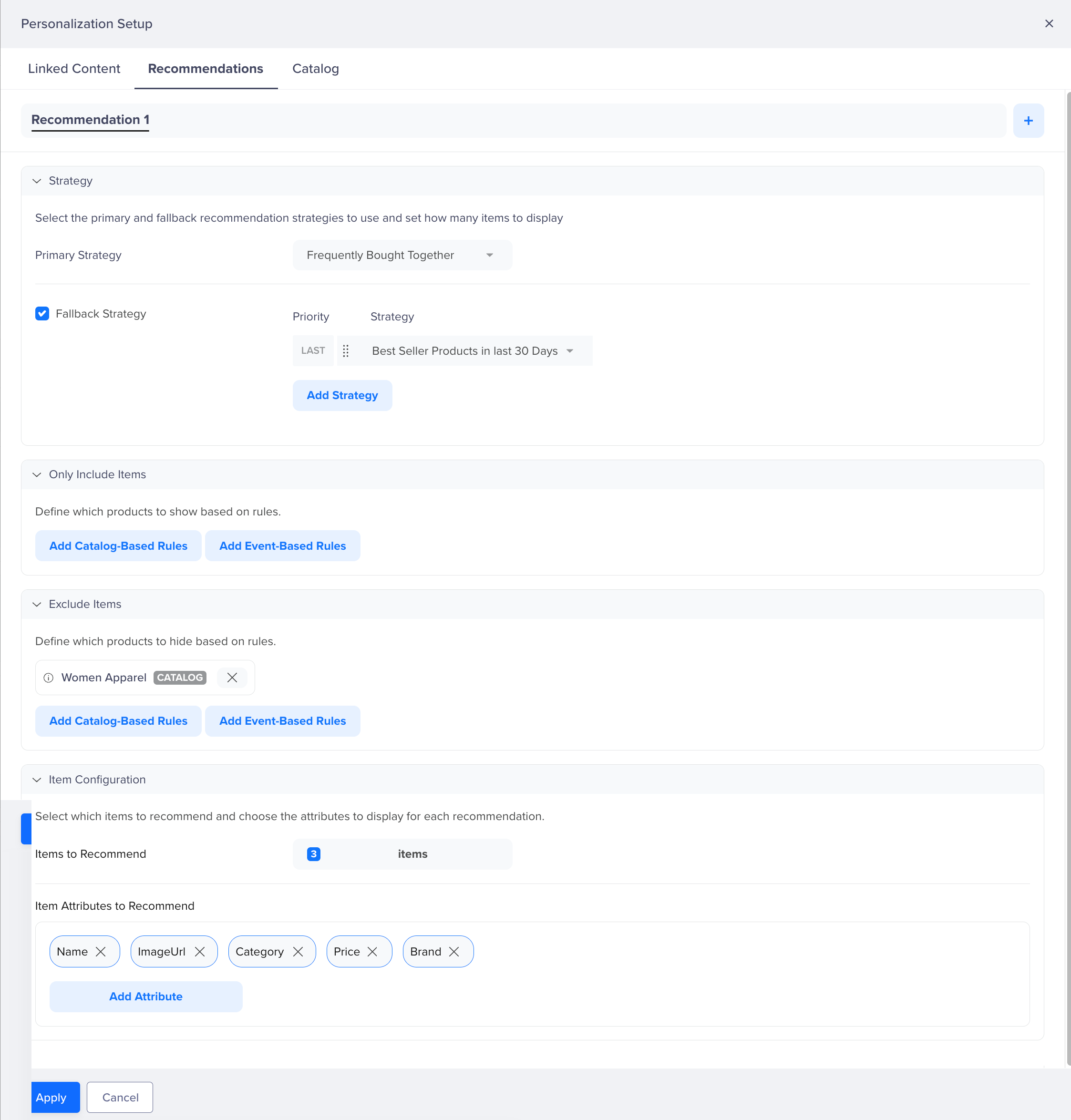Open the Catalog tab

click(316, 69)
